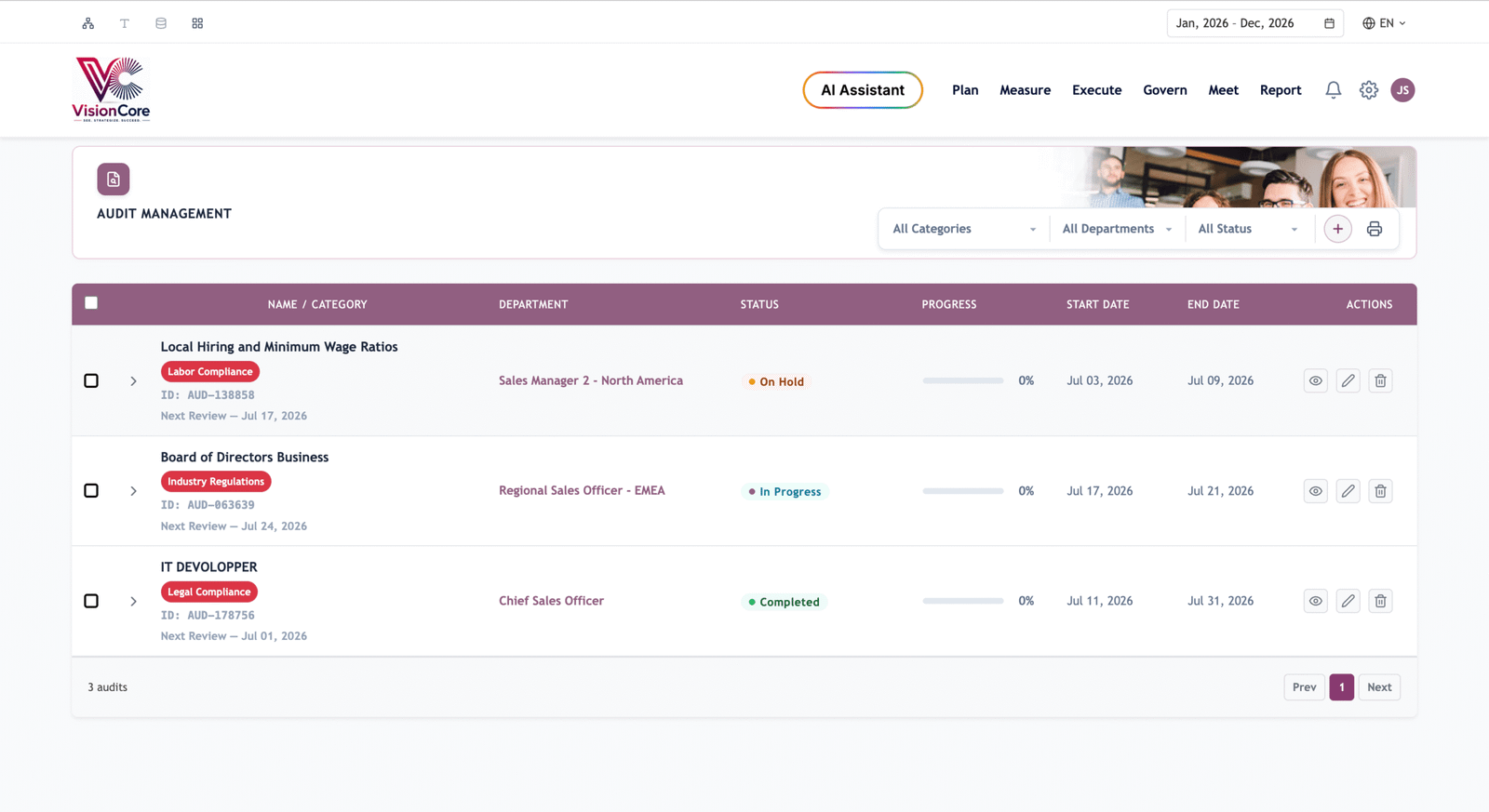Delete the Board of Directors Business audit
Screen dimensions: 1489x812
point(1381,491)
